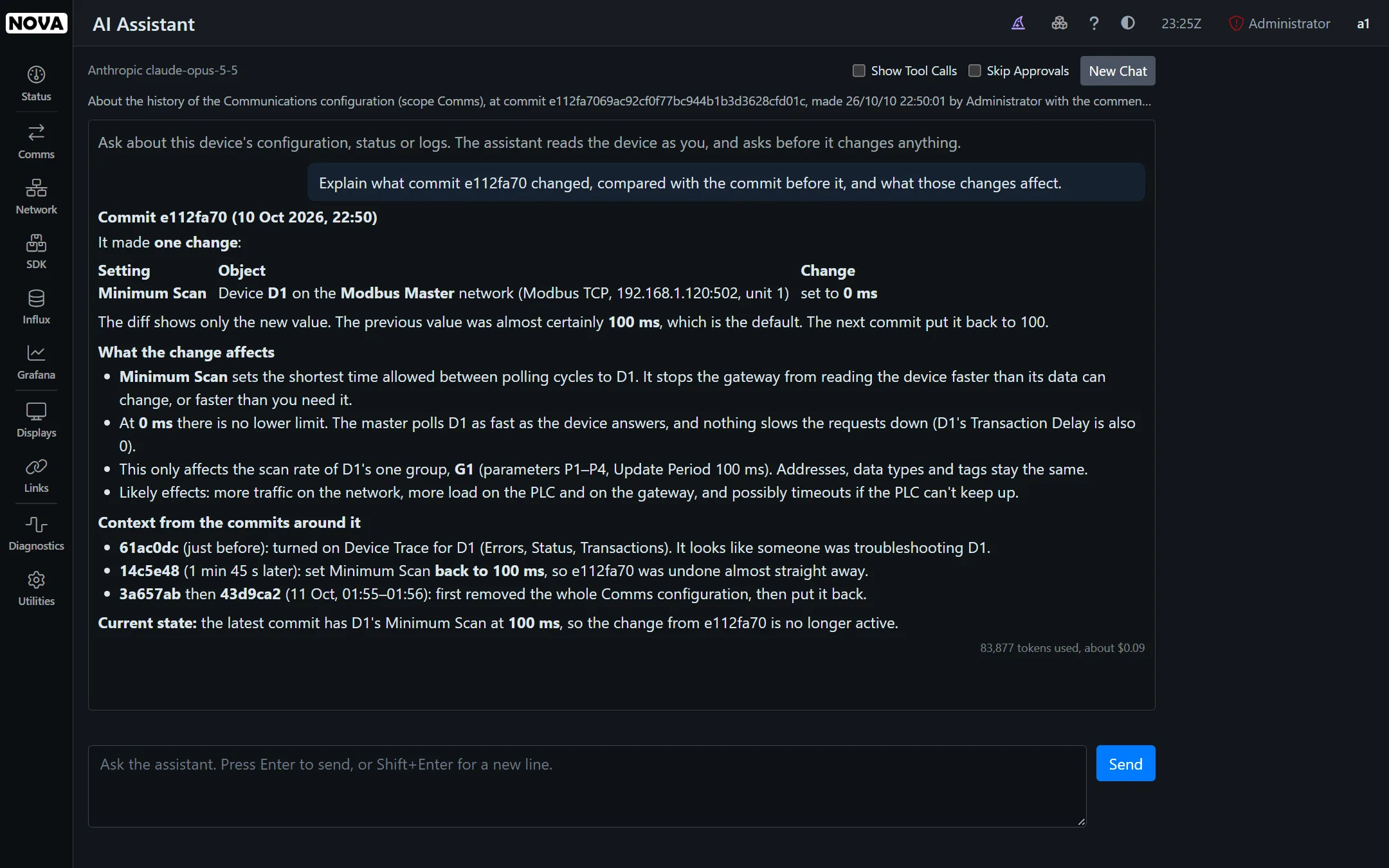Toggle the dark/light theme contrast icon
The height and width of the screenshot is (868, 1389).
pos(1128,23)
